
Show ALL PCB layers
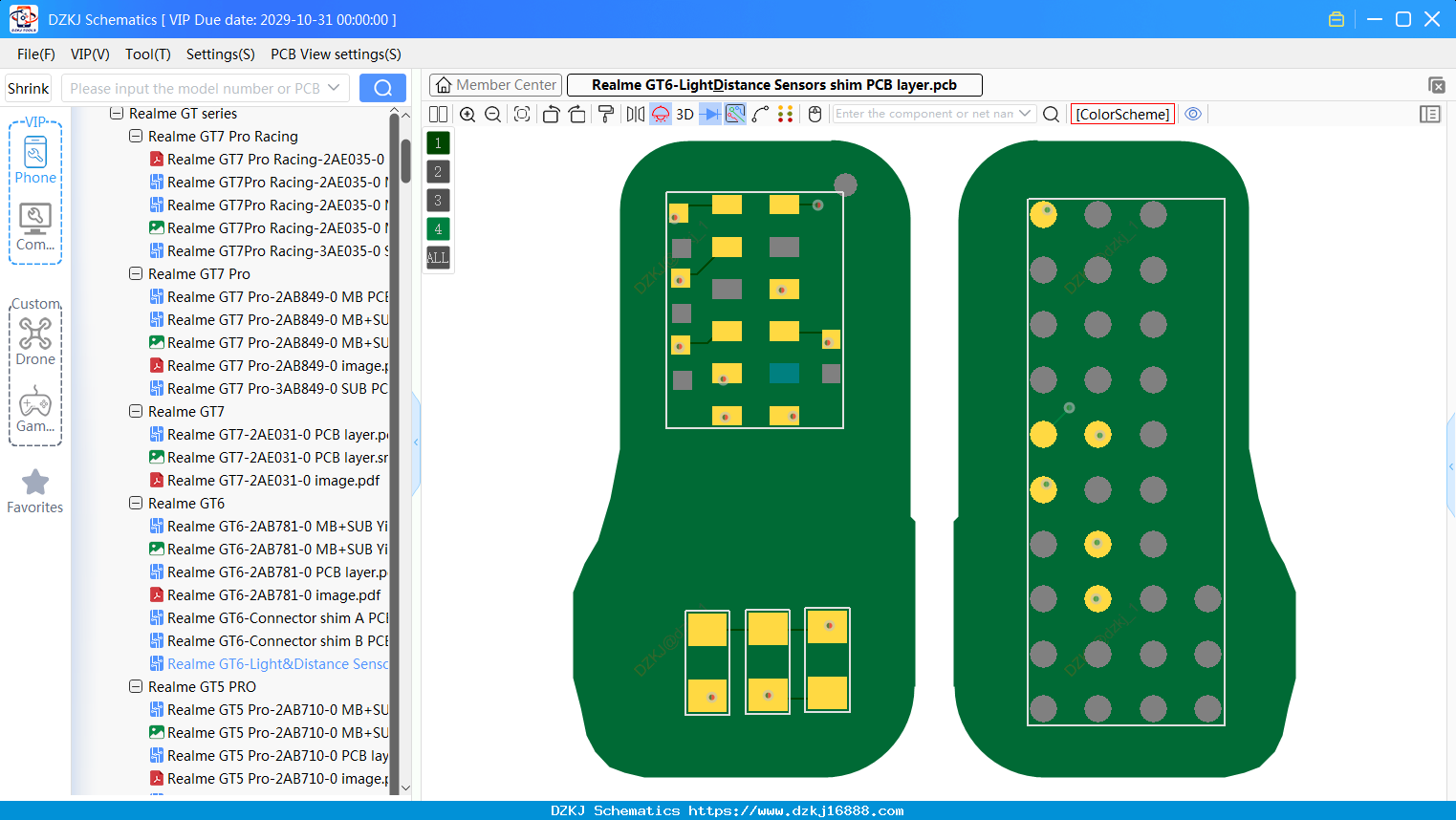tap(438, 258)
